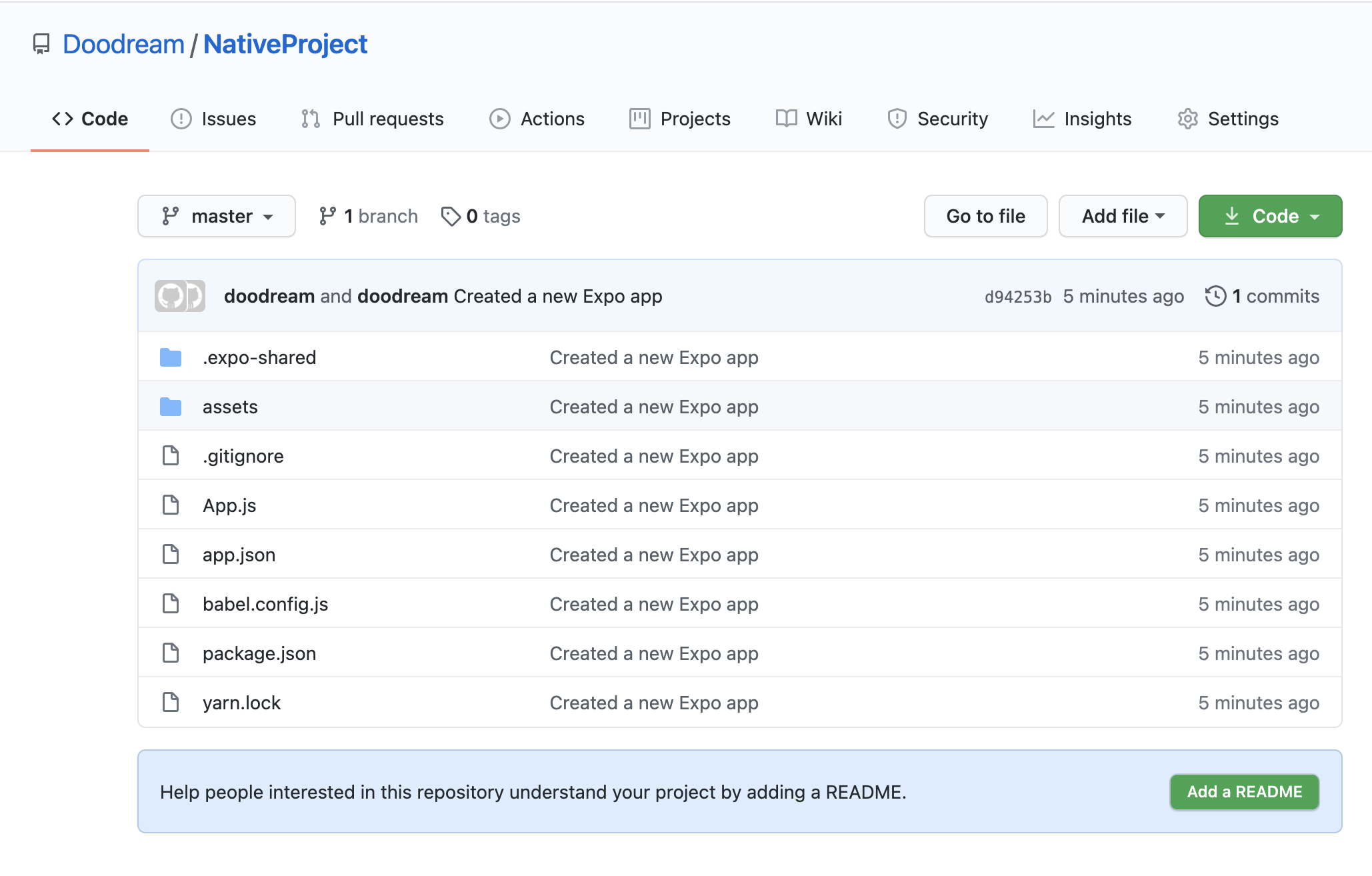This screenshot has height=876, width=1372.
Task: Click the repository book icon beside Doodream
Action: (41, 45)
